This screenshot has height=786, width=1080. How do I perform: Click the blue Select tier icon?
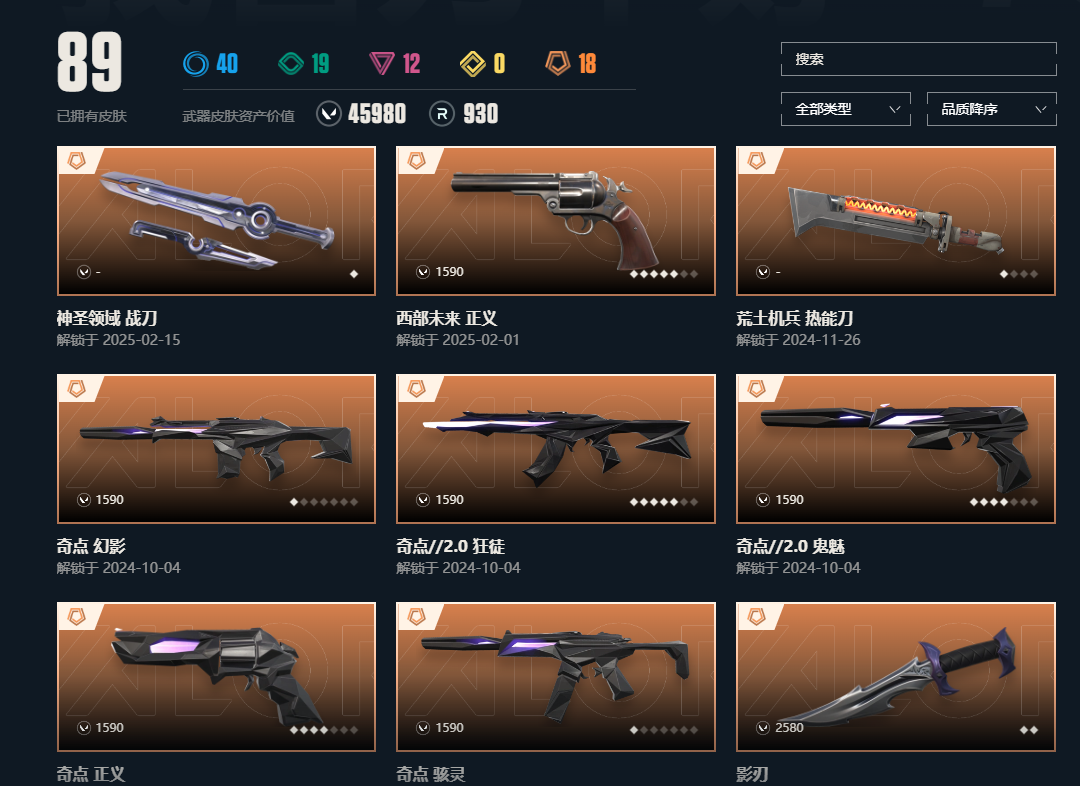tap(196, 63)
